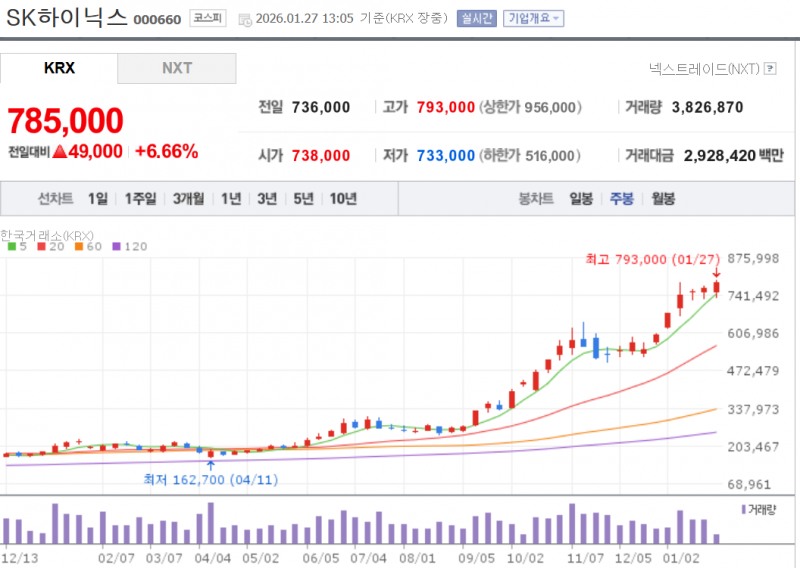Click the 실시간 button

pos(477,18)
